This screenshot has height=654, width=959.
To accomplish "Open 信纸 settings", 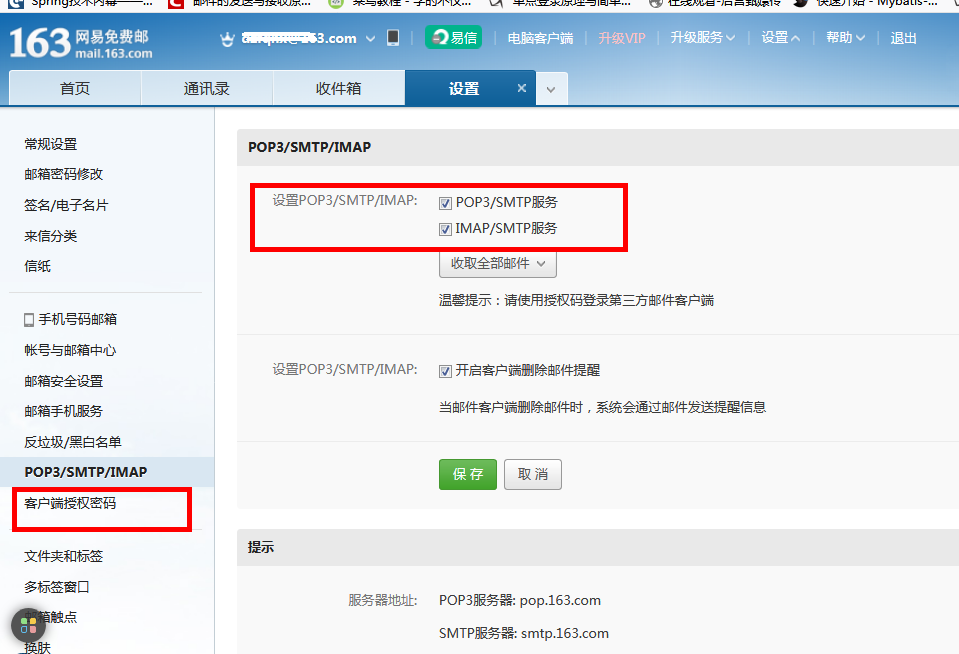I will 37,266.
